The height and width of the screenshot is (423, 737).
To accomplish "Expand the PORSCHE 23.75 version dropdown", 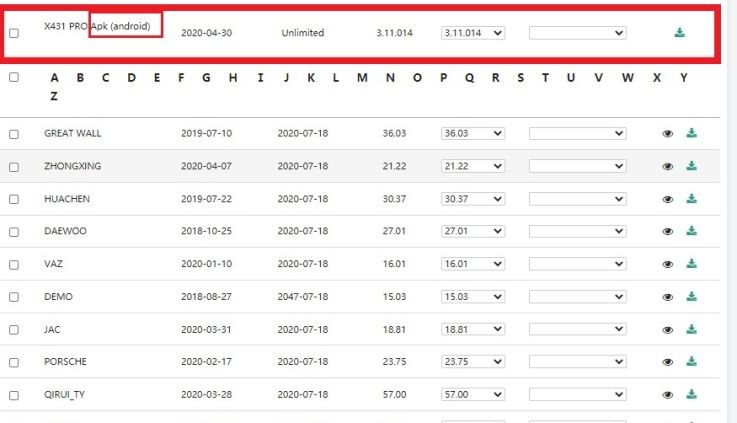I will [x=472, y=362].
